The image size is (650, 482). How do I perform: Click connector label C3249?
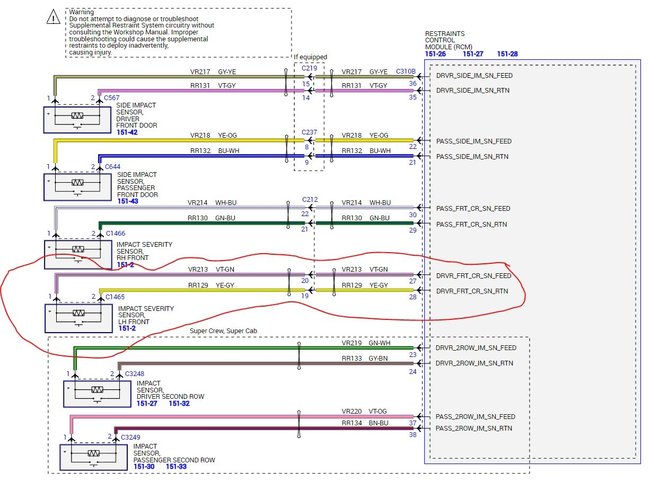[x=131, y=437]
